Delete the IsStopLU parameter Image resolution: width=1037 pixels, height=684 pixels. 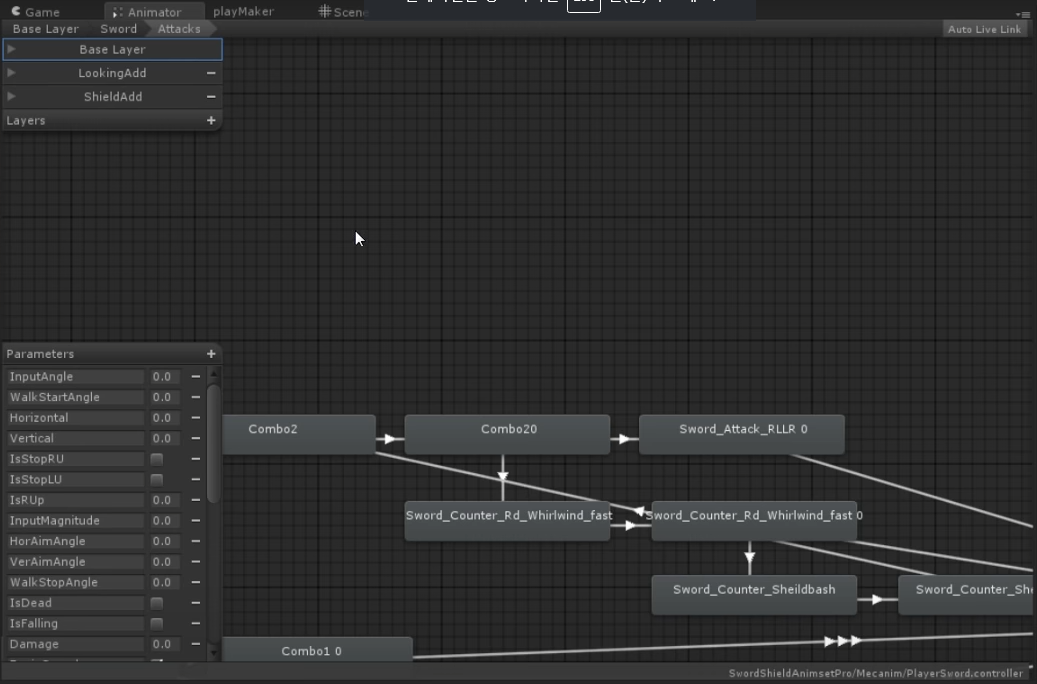(196, 479)
